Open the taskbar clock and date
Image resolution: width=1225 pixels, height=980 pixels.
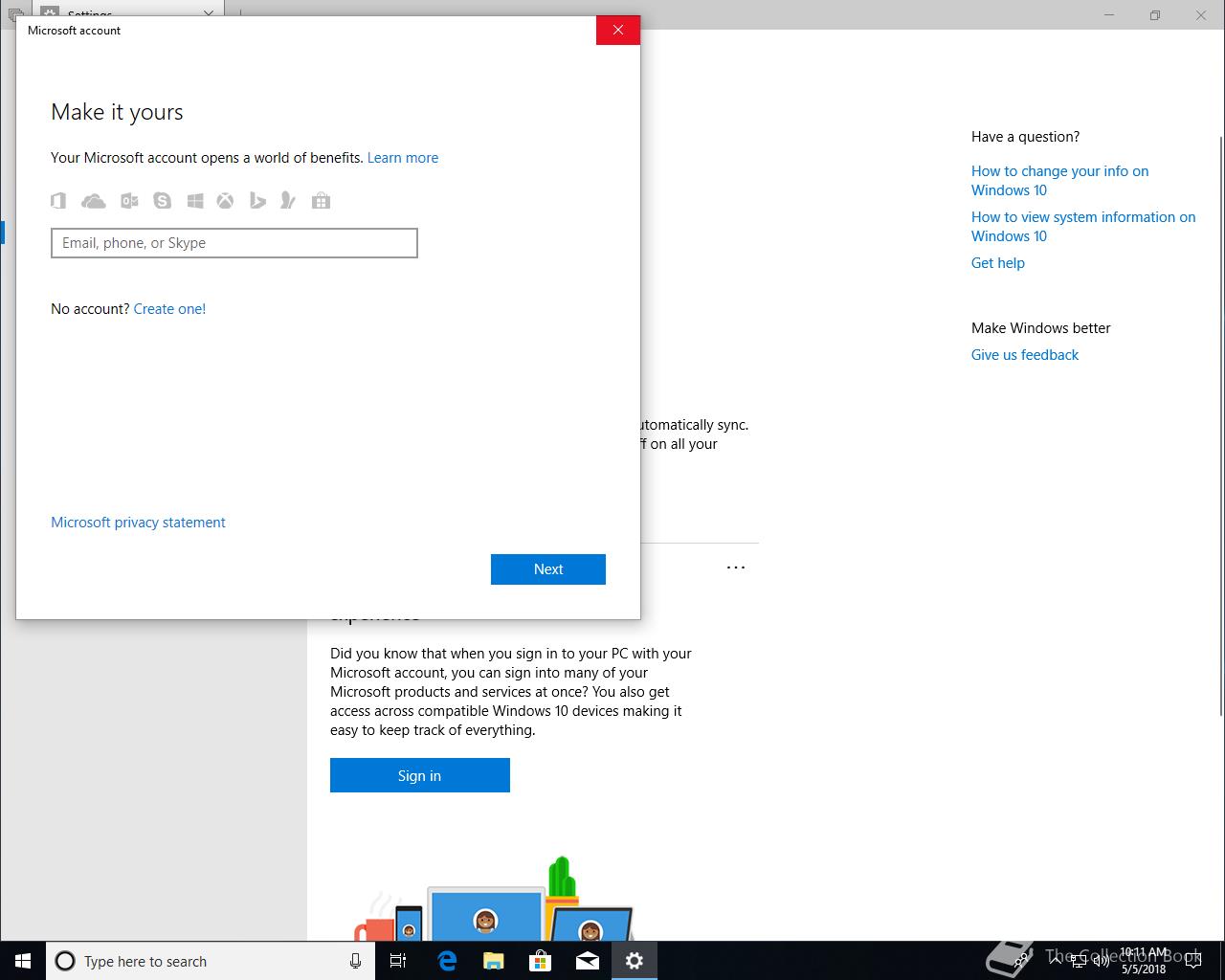click(1144, 961)
